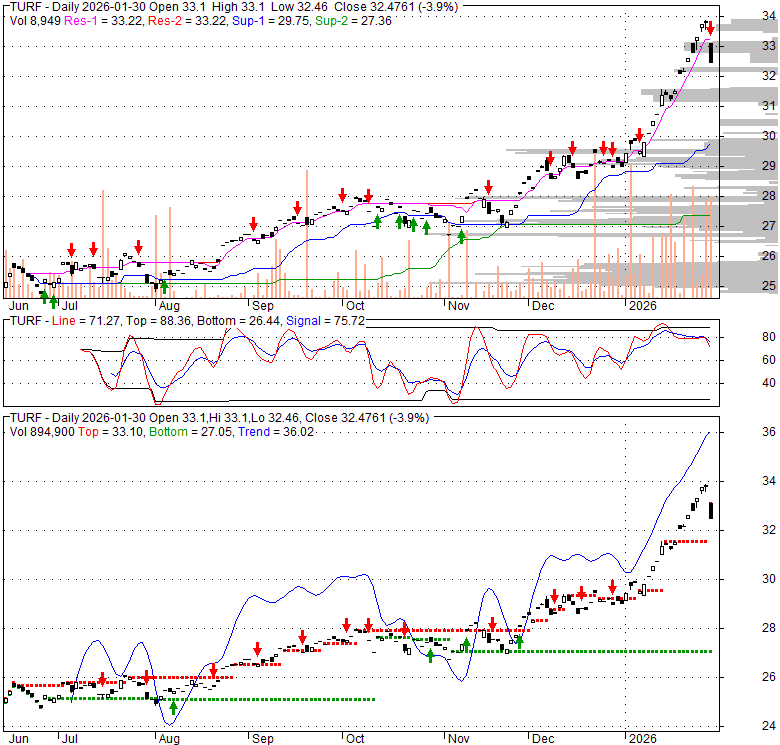Click the 36 price label on the bottom chart's y-axis
Viewport: 780px width, 745px height.
tap(741, 432)
